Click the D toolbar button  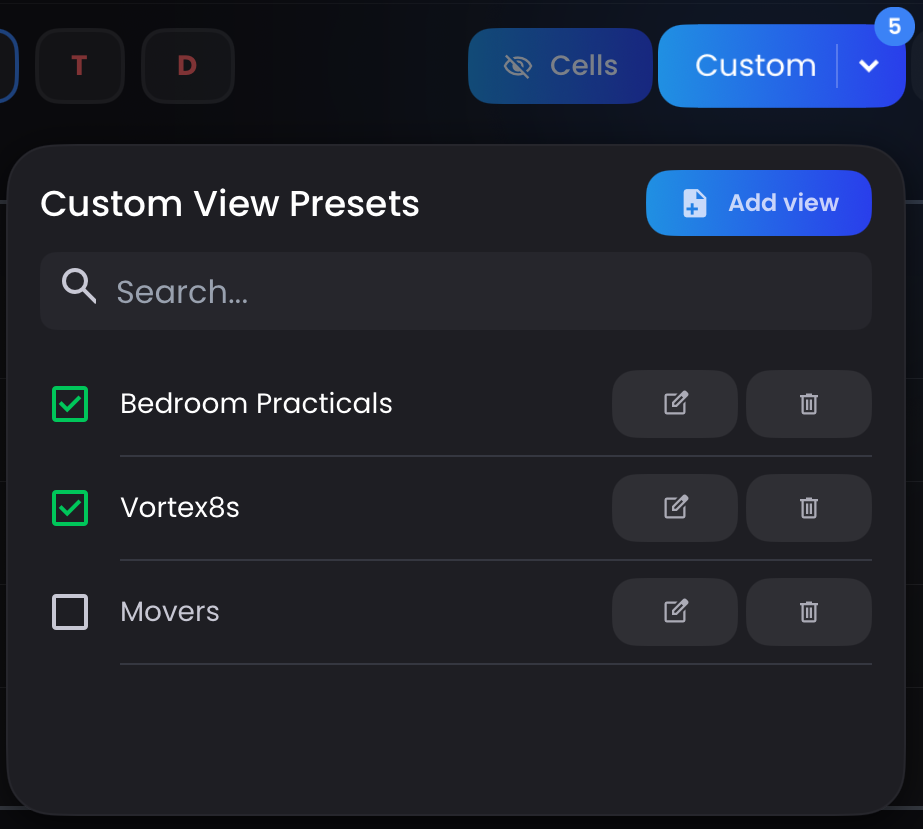187,66
